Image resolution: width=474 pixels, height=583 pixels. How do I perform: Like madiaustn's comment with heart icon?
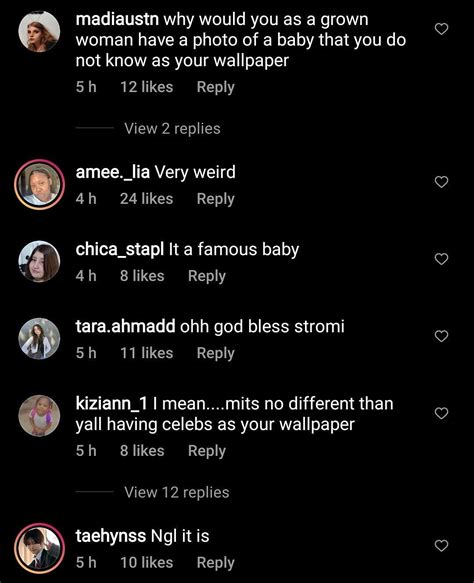point(441,29)
